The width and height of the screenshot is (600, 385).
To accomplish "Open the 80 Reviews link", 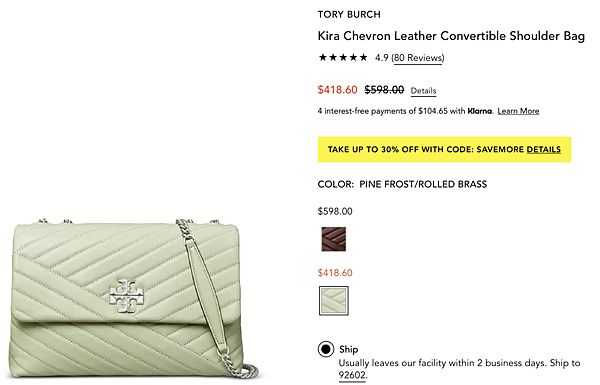I will [x=418, y=58].
